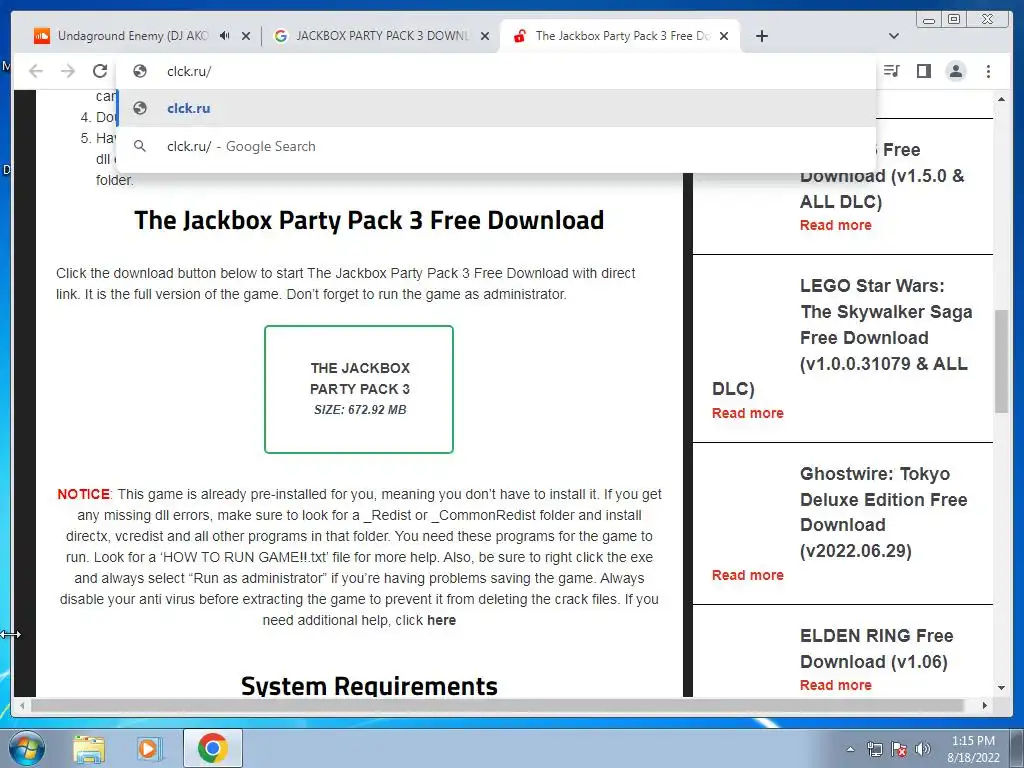Click the SoundCloud favicon on first tab

click(42, 36)
